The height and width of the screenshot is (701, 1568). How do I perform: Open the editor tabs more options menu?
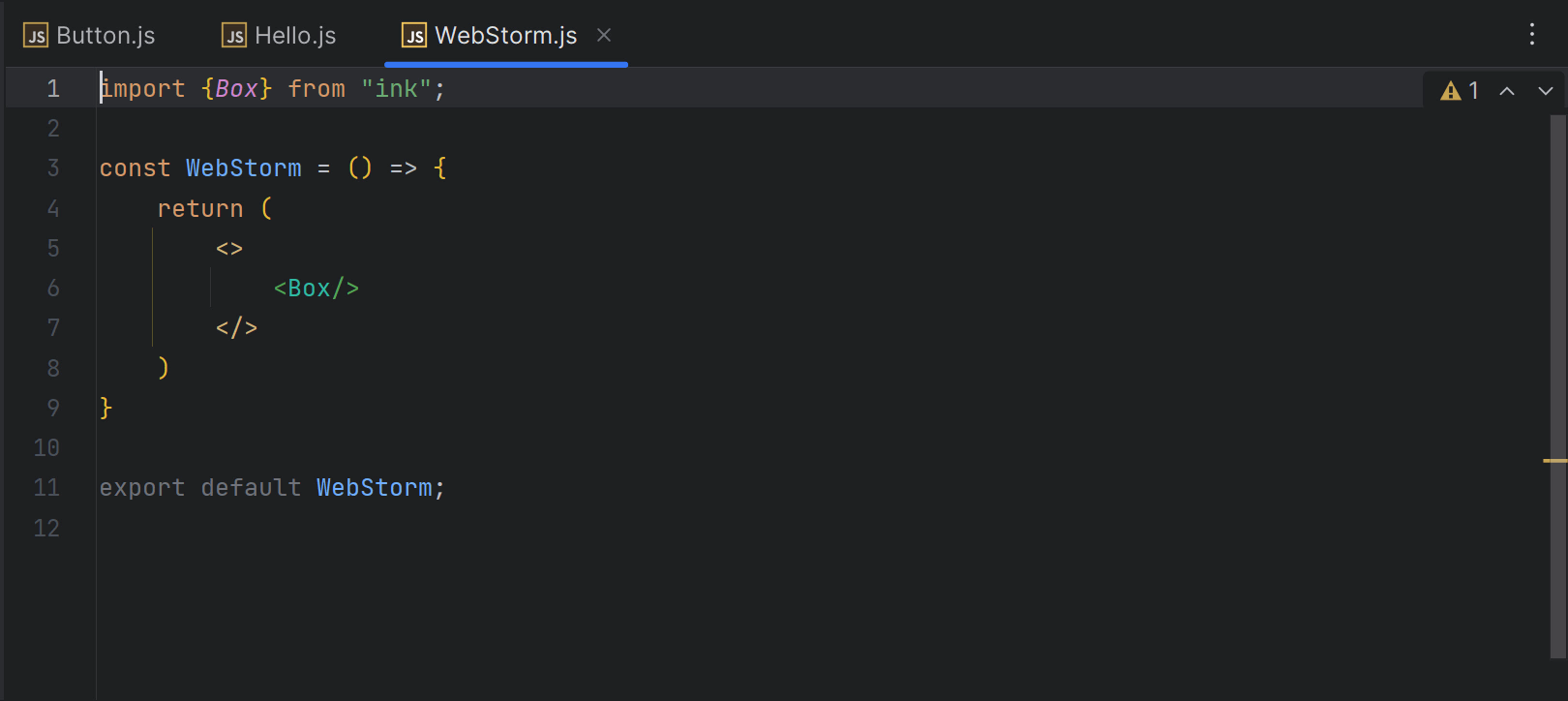(x=1531, y=35)
